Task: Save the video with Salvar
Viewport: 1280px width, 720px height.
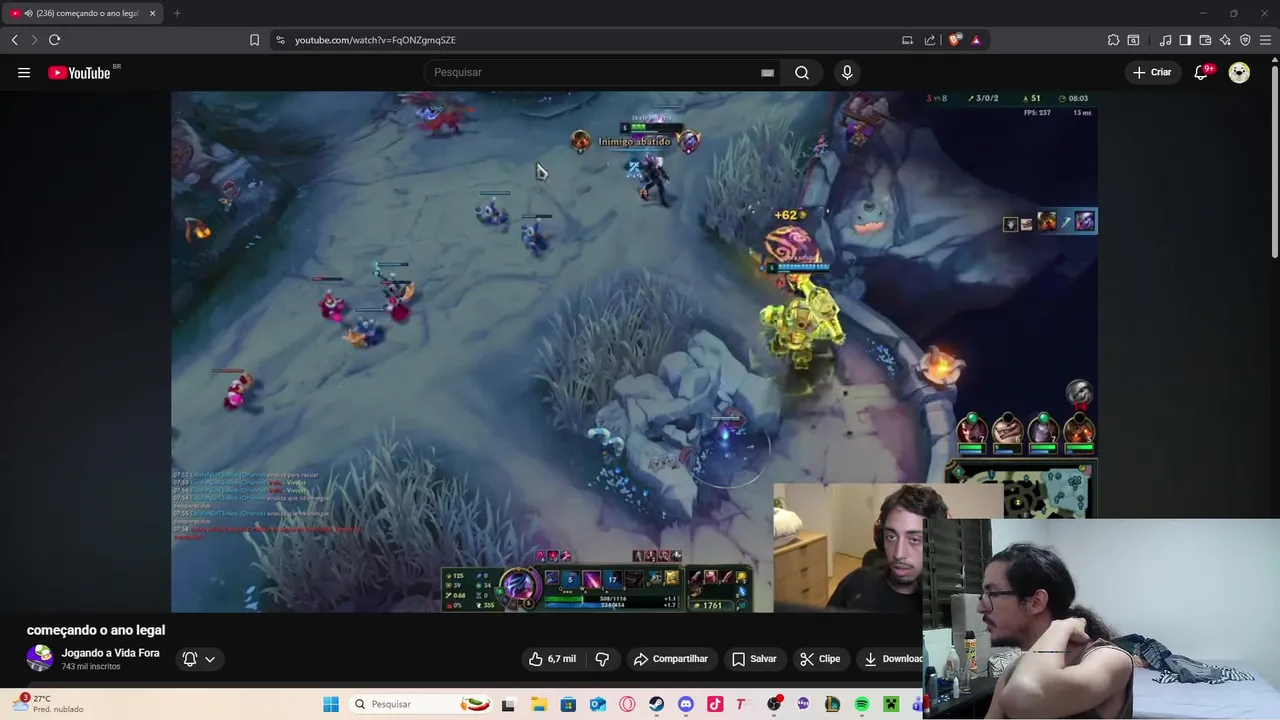Action: tap(754, 659)
